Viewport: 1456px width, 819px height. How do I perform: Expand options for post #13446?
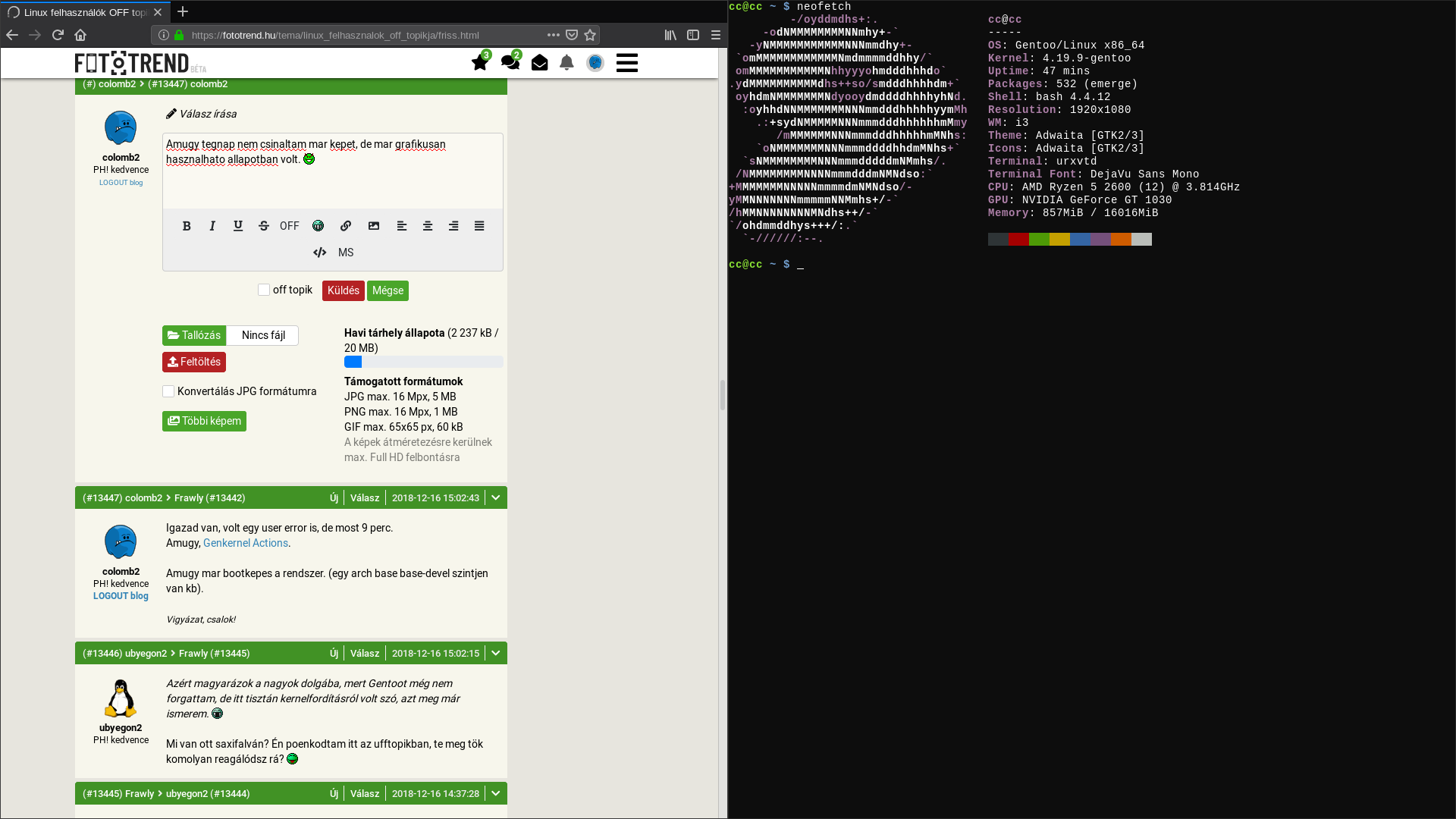tap(496, 653)
